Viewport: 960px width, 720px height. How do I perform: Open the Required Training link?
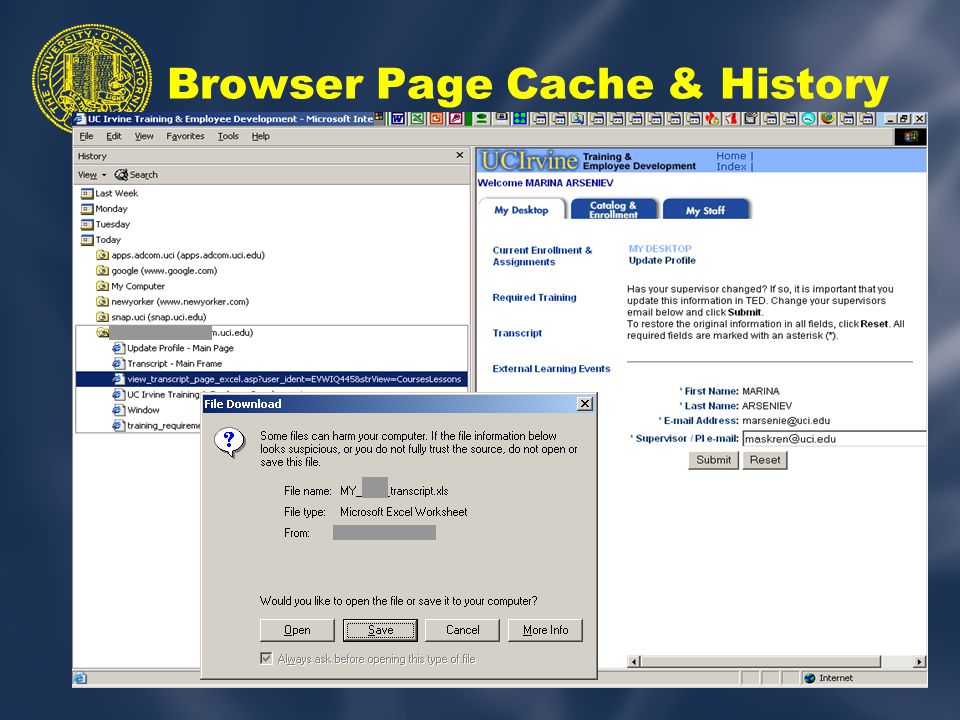[x=534, y=298]
